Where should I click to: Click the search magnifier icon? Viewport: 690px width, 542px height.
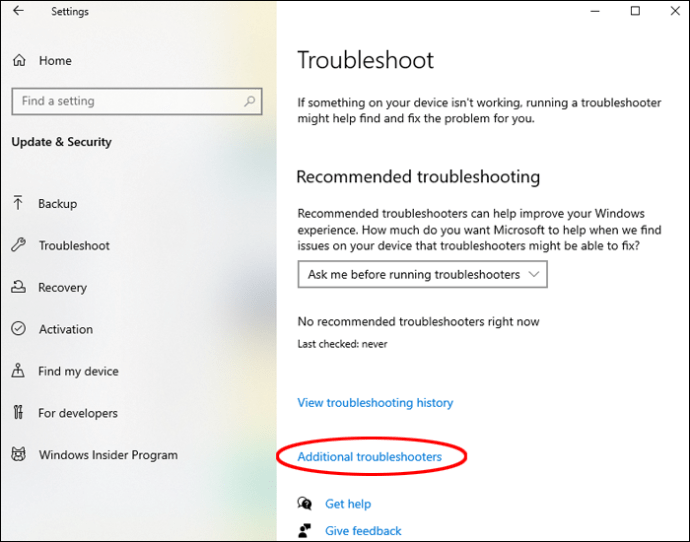250,101
